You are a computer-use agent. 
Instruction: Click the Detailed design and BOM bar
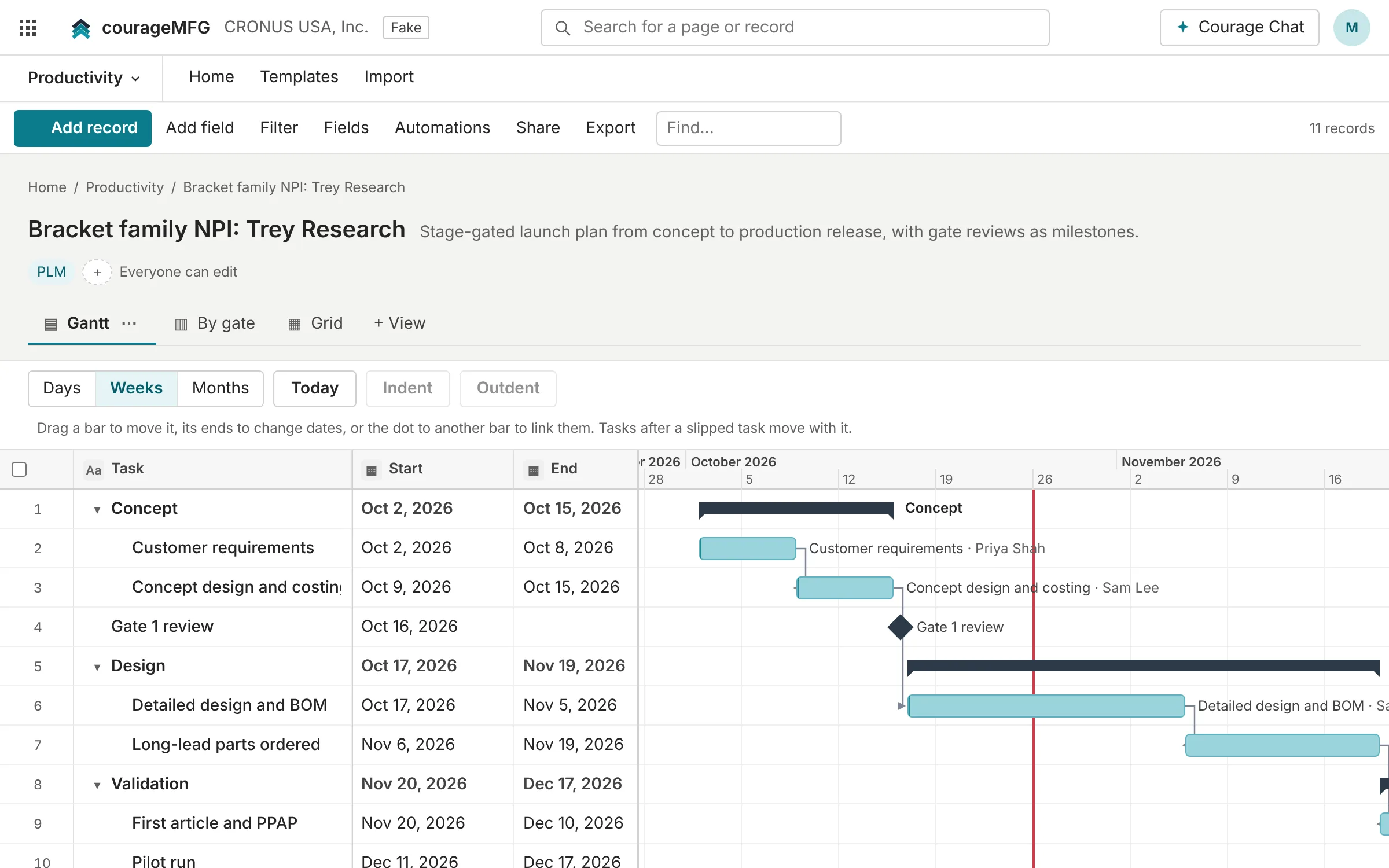(1046, 706)
